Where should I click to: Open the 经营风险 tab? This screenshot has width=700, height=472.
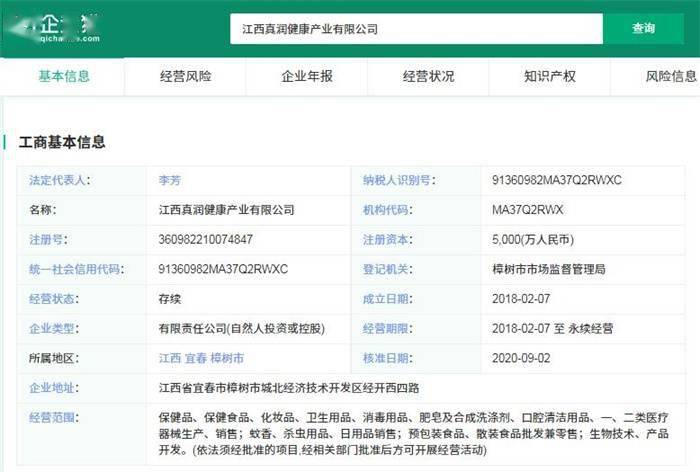point(185,76)
